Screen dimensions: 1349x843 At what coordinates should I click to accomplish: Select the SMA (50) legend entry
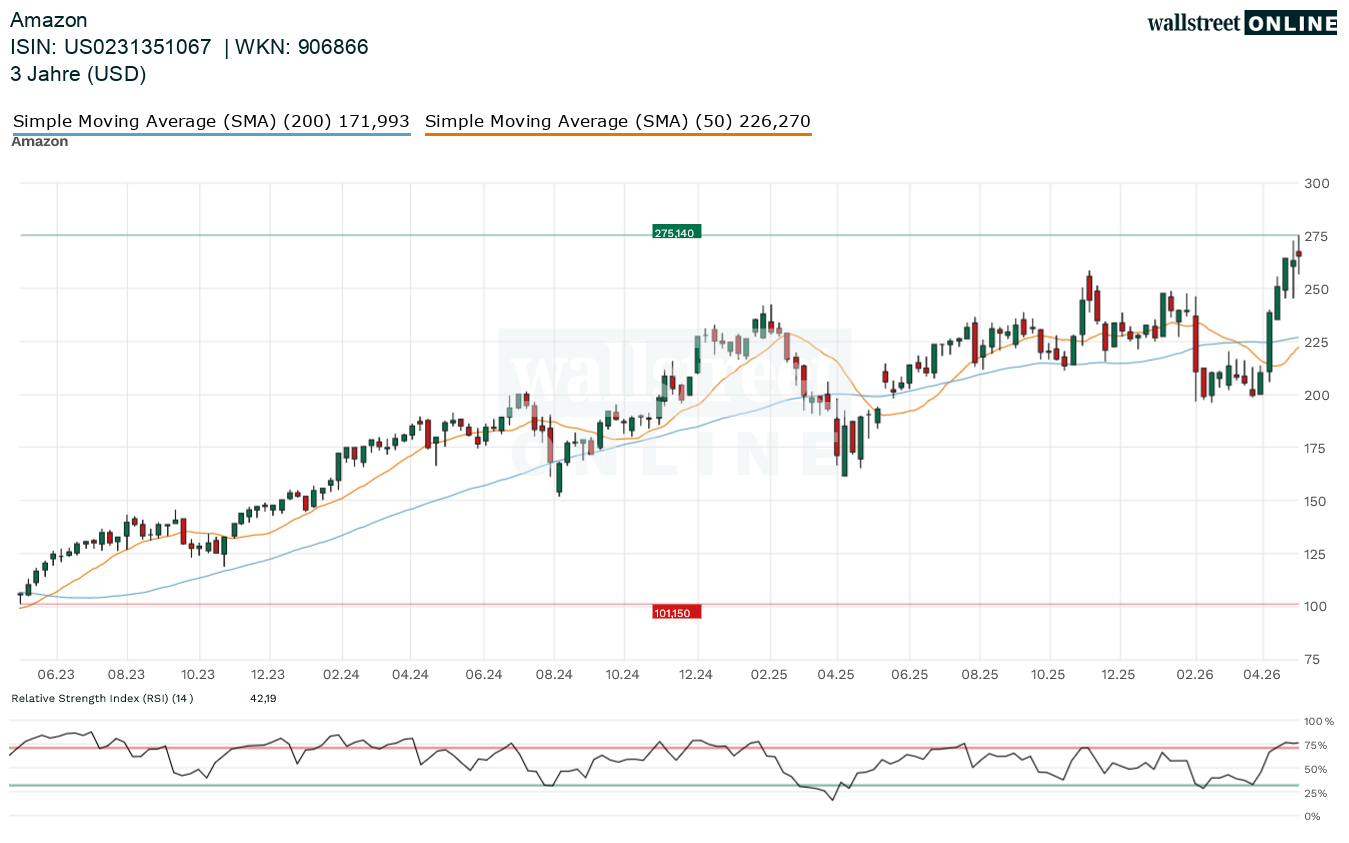click(x=618, y=122)
